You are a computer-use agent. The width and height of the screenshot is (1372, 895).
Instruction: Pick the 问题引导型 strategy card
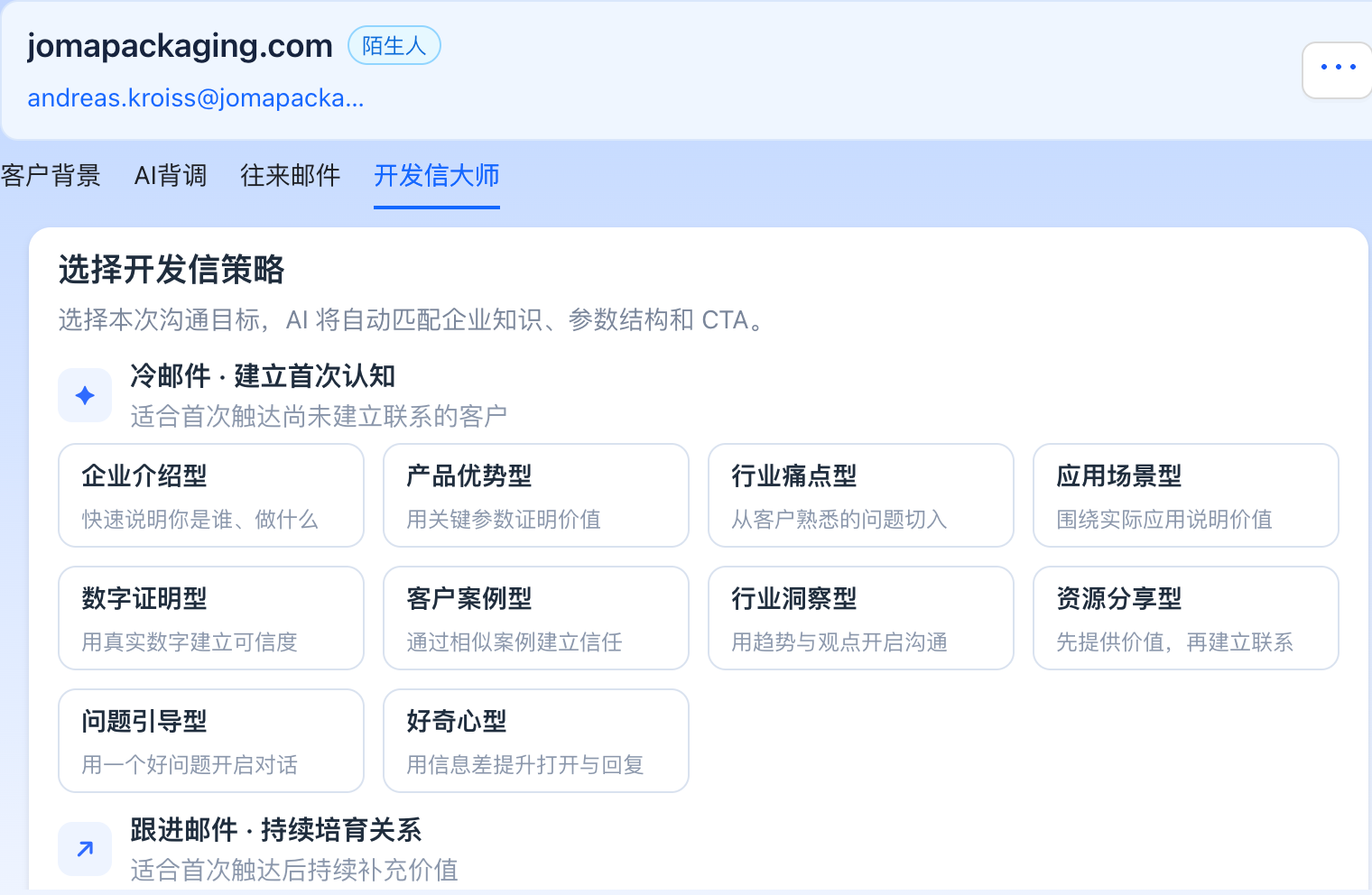click(211, 741)
